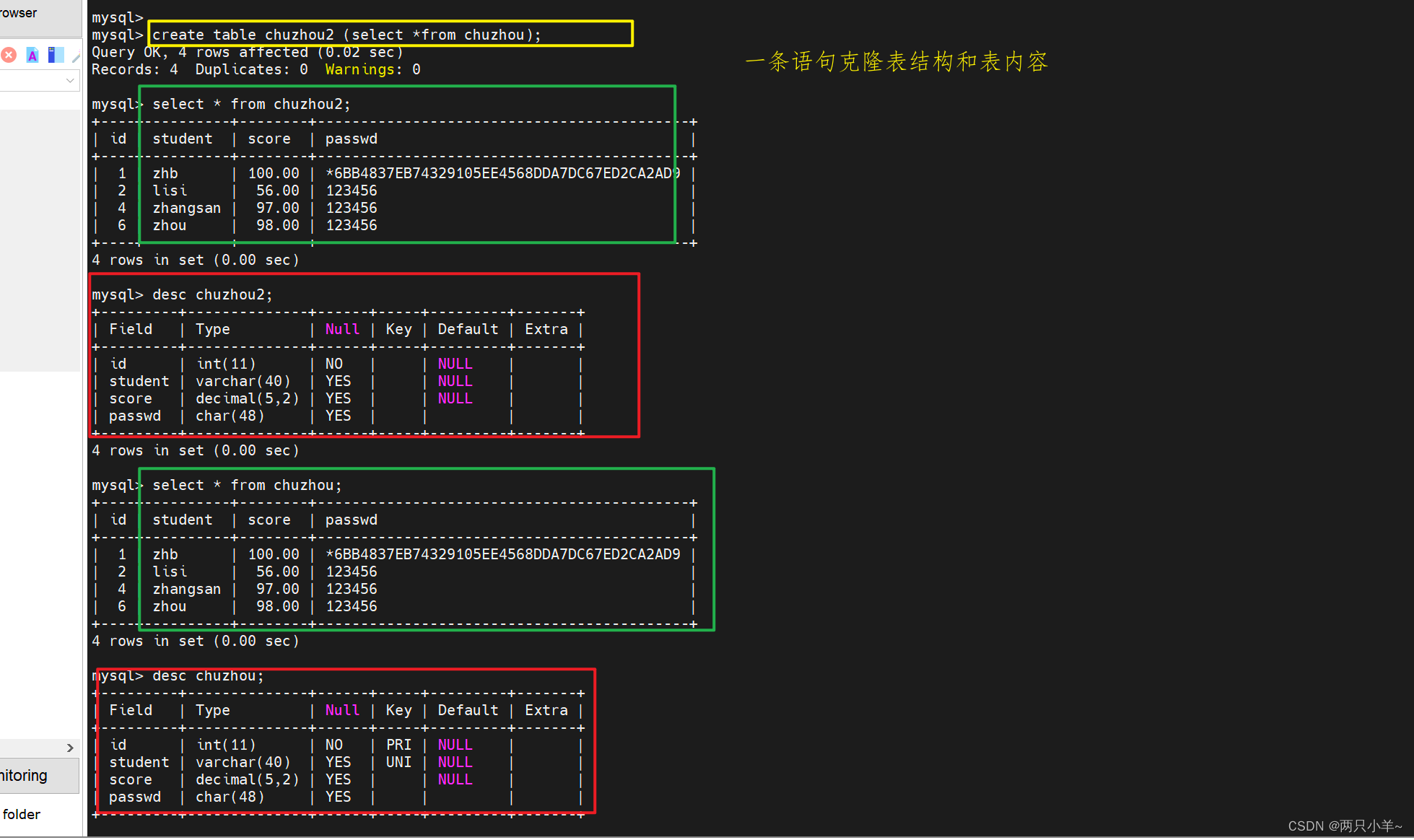1414x840 pixels.
Task: Click 'passwd' header in chuzhou select result
Action: 352,520
